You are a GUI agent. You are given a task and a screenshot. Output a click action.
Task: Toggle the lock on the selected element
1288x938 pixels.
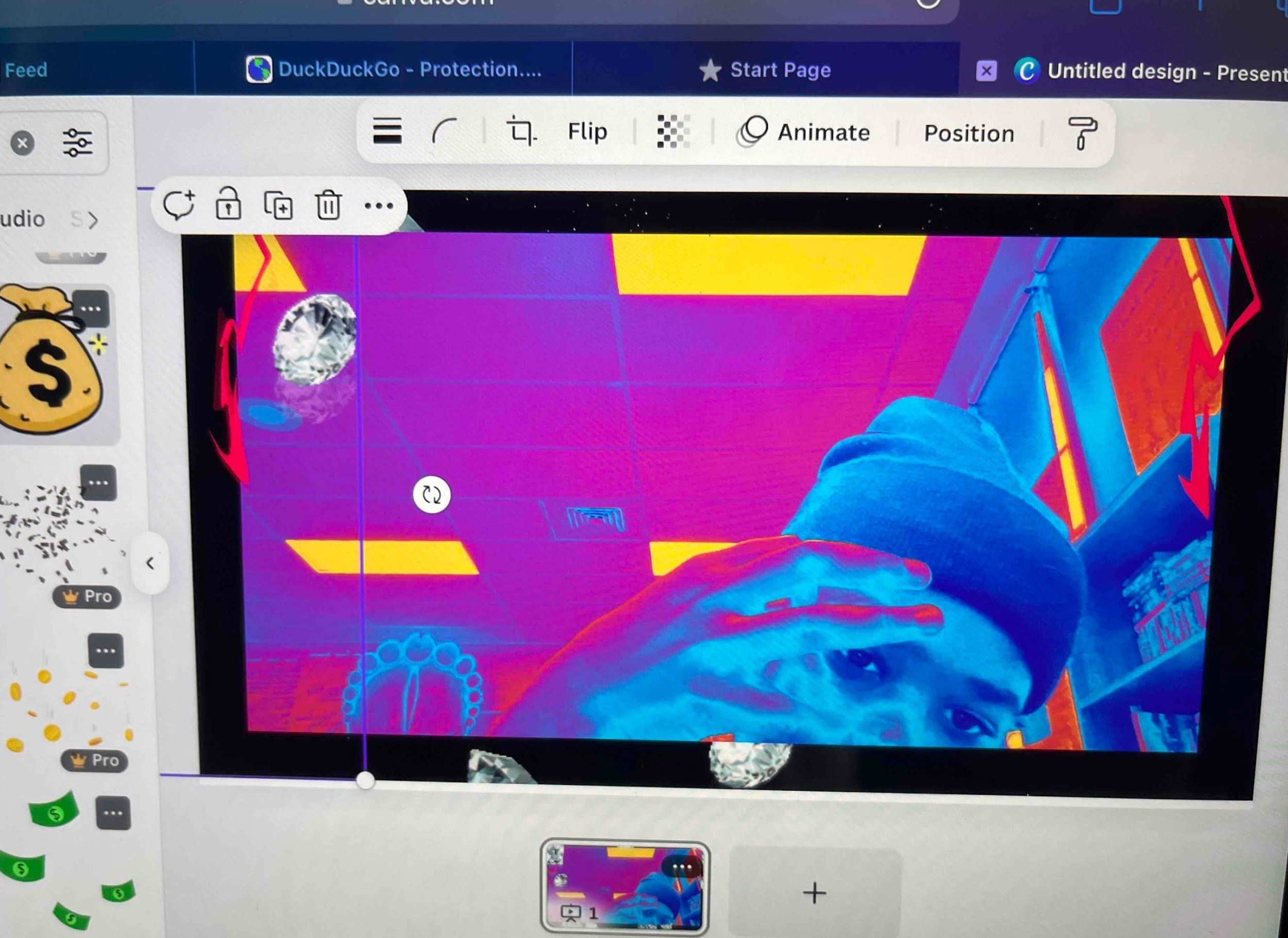pyautogui.click(x=228, y=204)
